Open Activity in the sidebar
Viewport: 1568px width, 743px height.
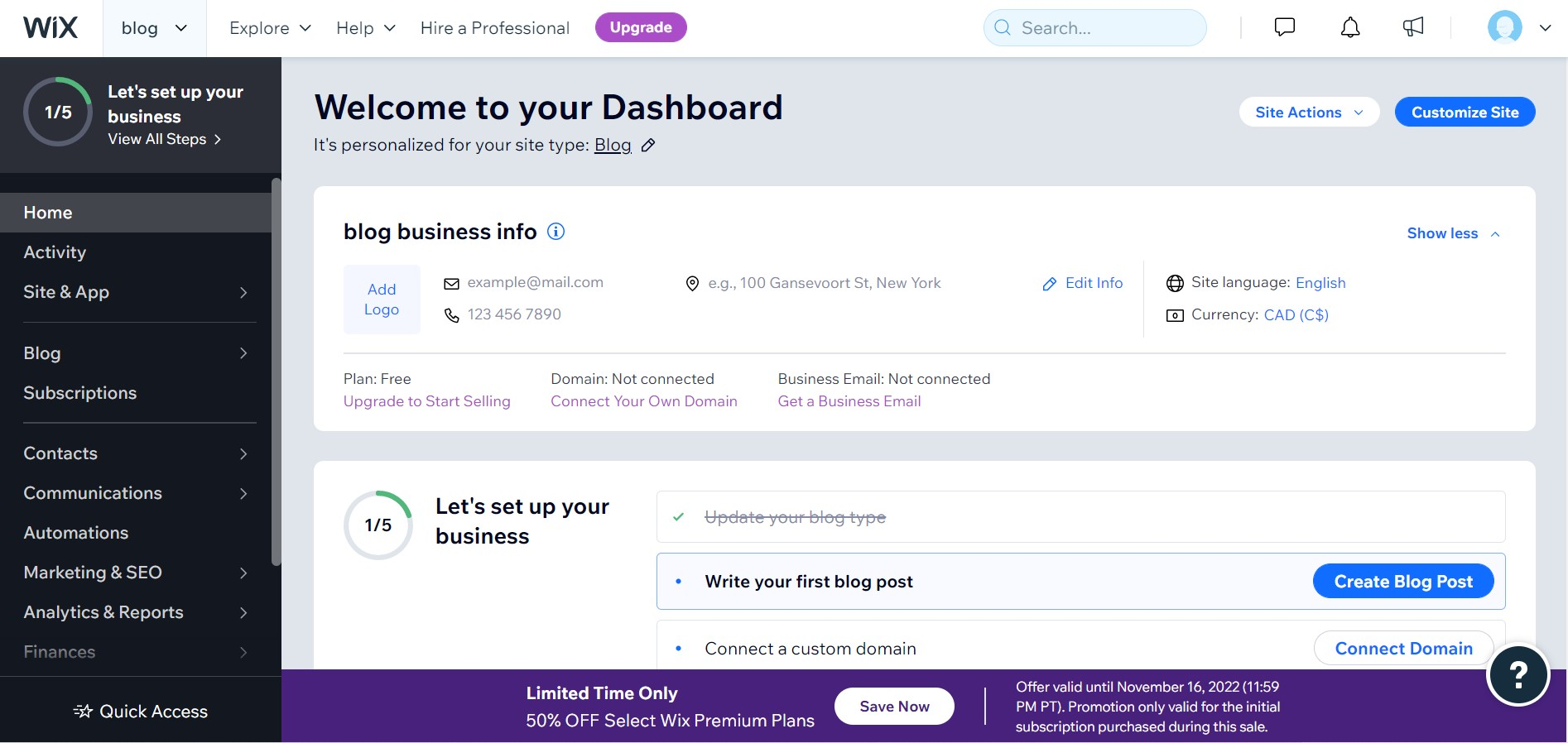(136, 252)
